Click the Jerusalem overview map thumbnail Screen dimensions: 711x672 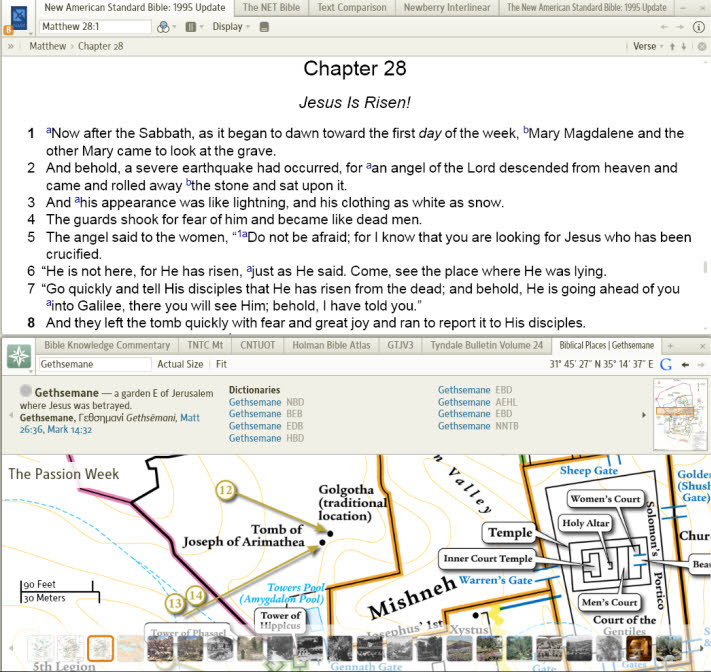point(680,415)
